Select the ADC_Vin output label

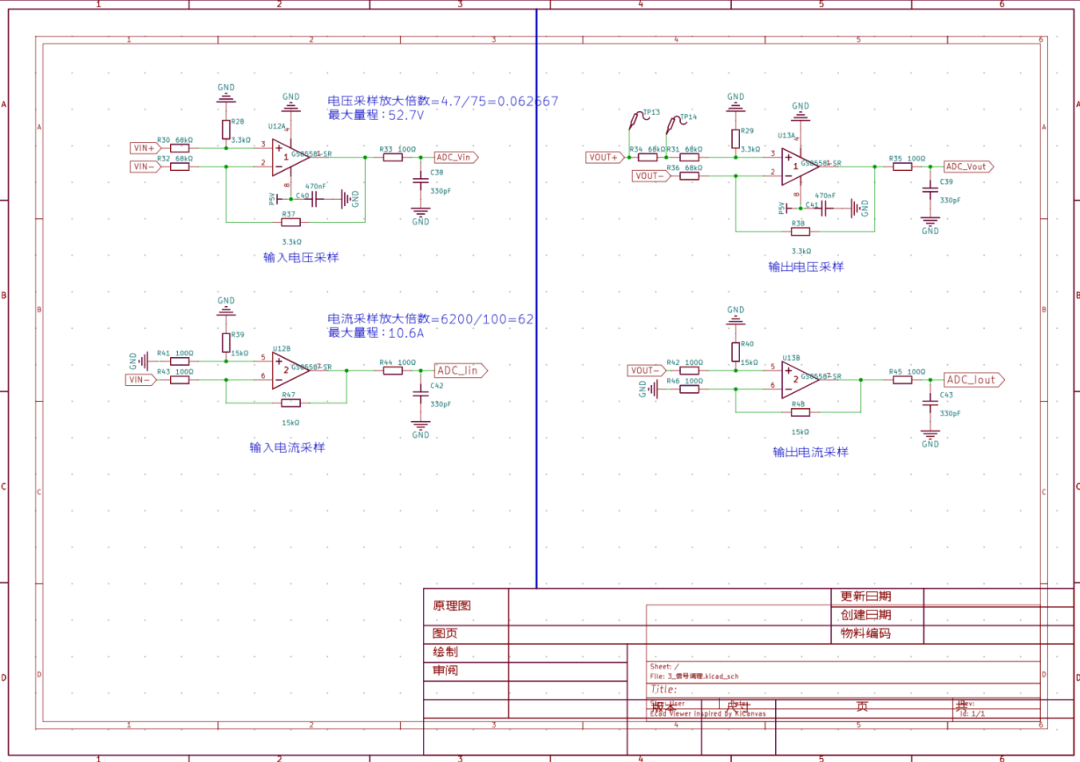pyautogui.click(x=455, y=157)
